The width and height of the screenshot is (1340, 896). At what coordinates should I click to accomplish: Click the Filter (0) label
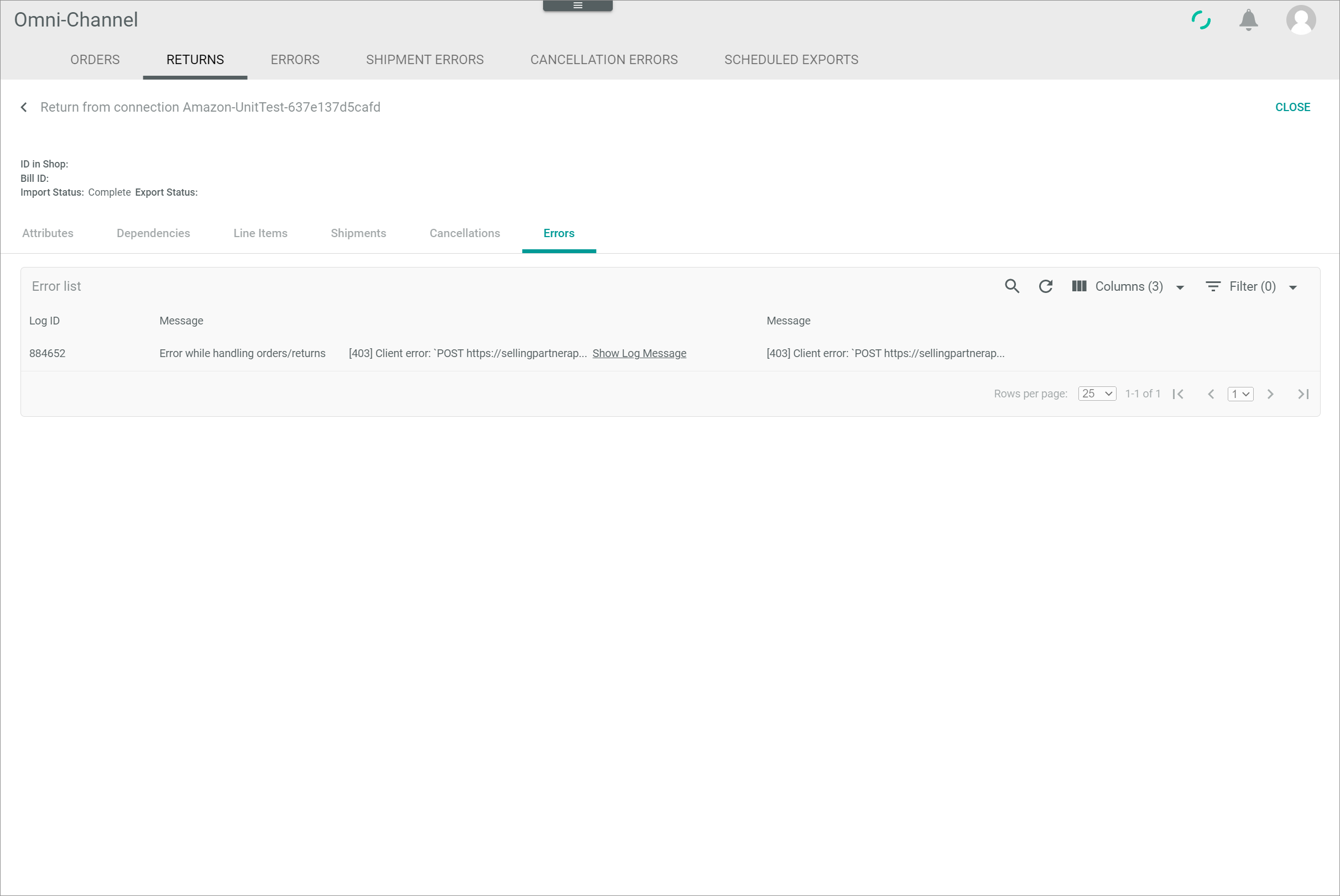(x=1252, y=286)
